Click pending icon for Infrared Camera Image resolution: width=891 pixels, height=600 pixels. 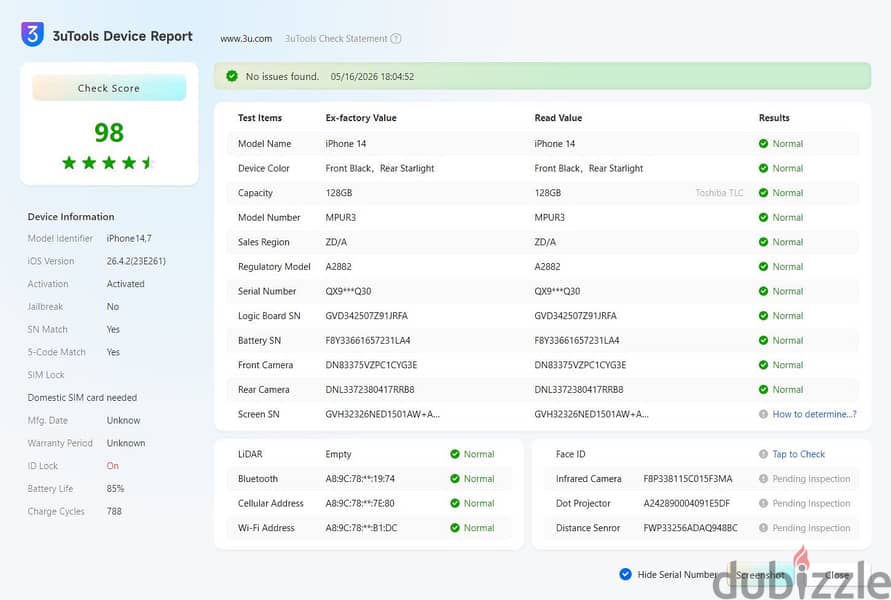coord(763,478)
